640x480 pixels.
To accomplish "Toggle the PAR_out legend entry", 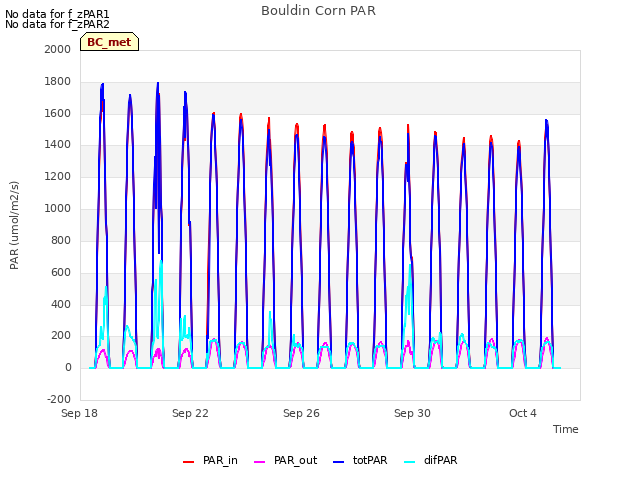I will coord(285,460).
